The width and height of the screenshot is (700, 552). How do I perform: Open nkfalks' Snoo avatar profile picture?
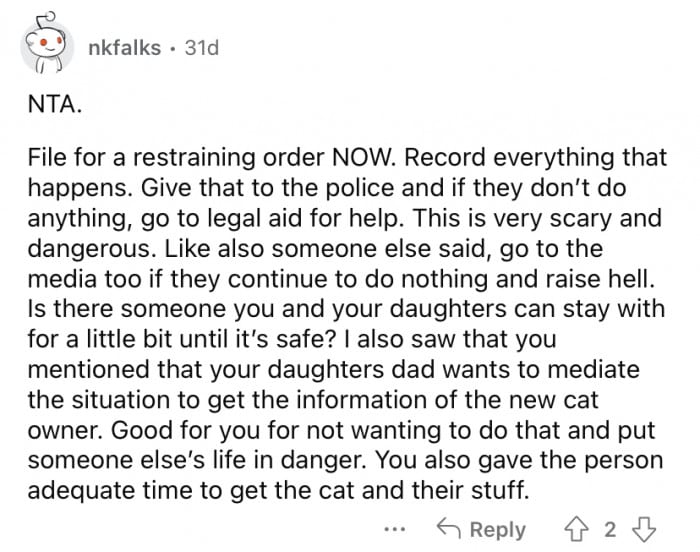[46, 44]
